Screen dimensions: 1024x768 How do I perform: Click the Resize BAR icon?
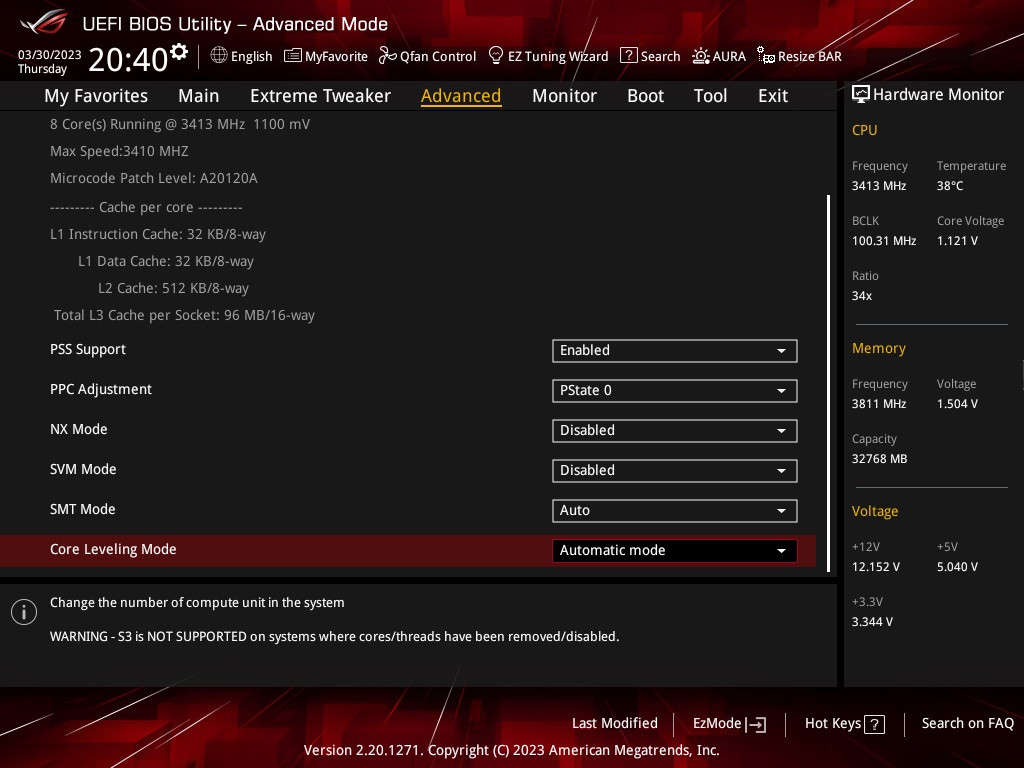[x=765, y=56]
